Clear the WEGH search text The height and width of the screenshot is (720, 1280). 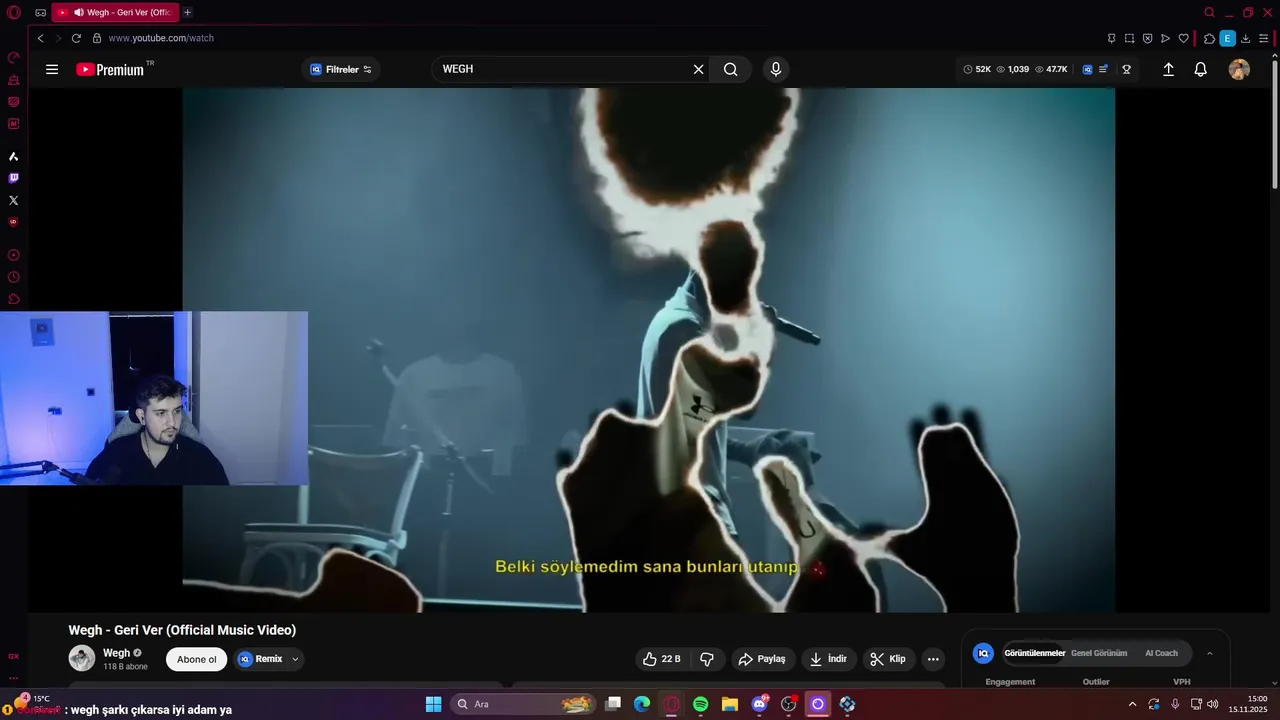coord(698,69)
